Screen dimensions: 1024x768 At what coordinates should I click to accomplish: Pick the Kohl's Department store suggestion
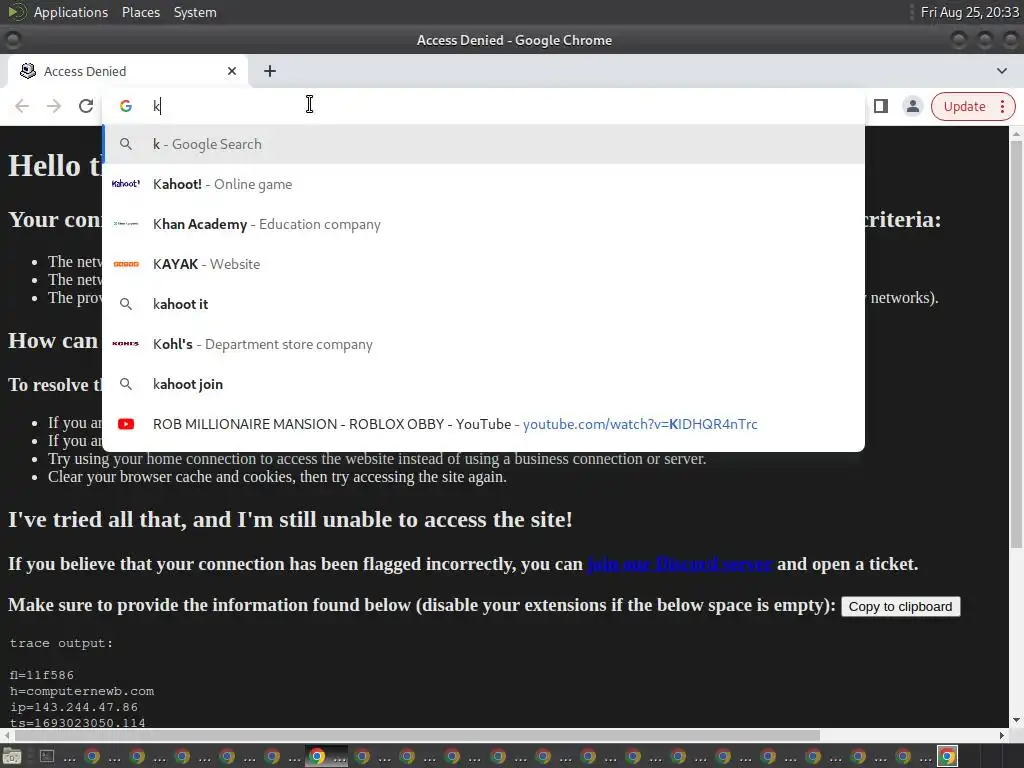(483, 344)
